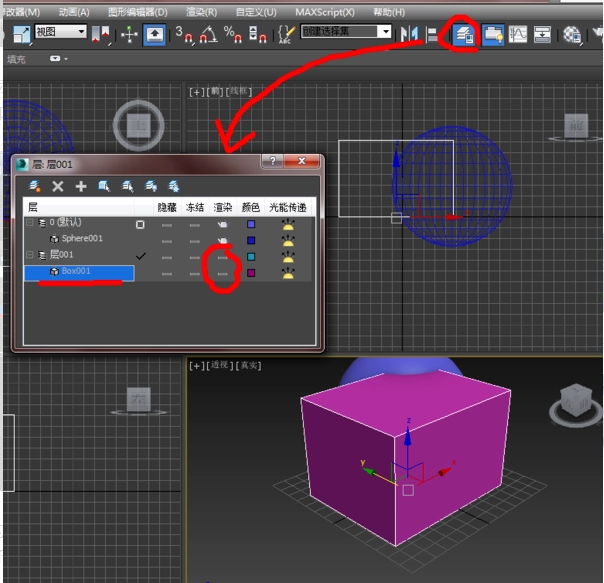The width and height of the screenshot is (604, 583).
Task: Open the 图形编辑器(D) menu
Action: click(x=138, y=12)
